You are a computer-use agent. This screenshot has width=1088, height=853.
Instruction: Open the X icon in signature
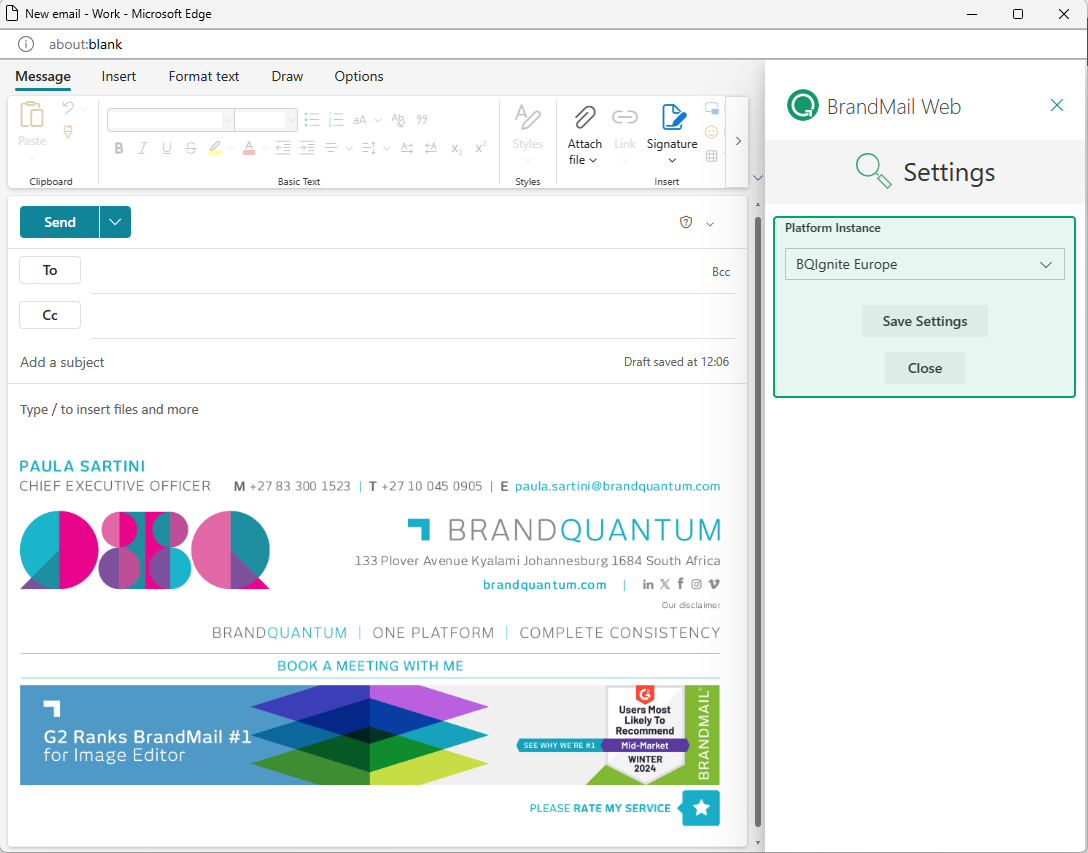click(665, 584)
